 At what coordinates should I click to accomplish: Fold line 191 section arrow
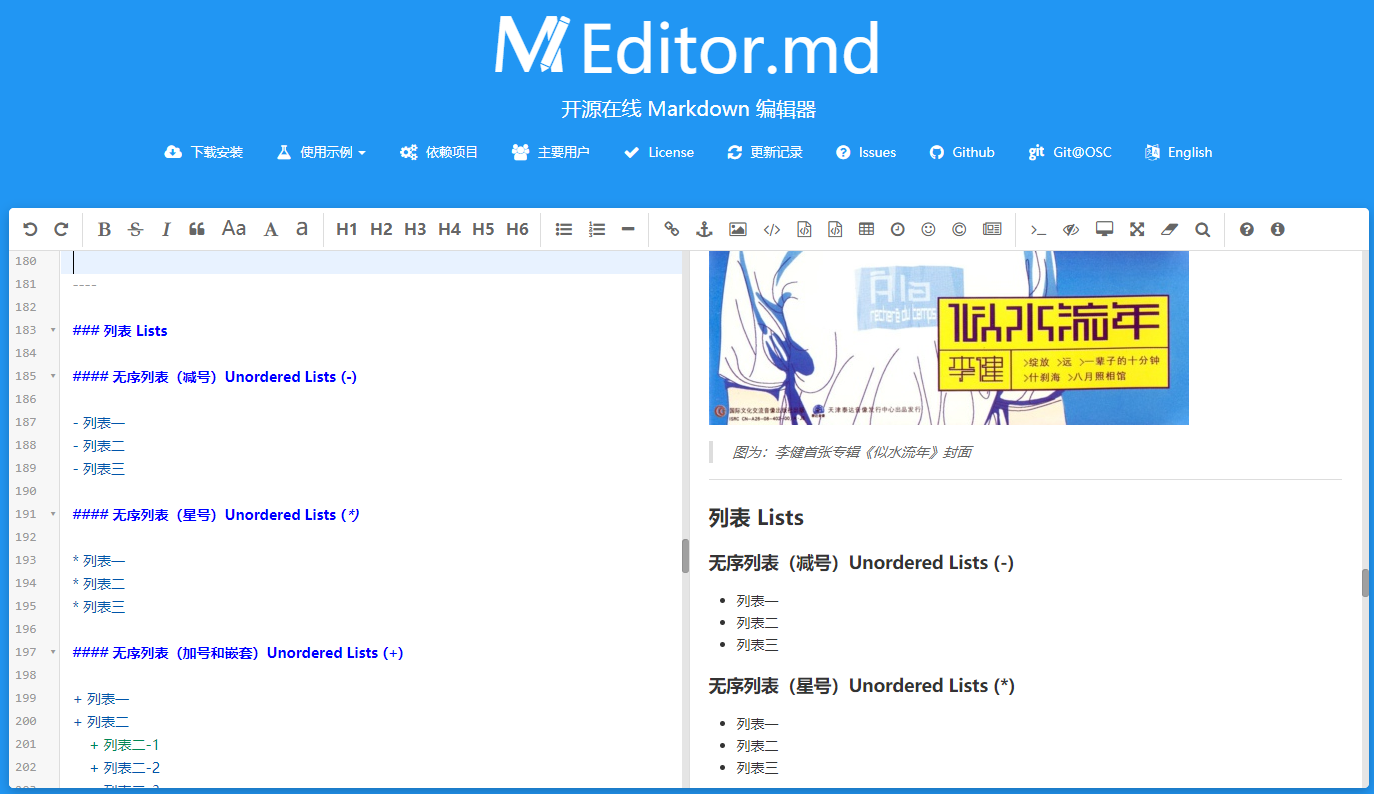click(52, 514)
